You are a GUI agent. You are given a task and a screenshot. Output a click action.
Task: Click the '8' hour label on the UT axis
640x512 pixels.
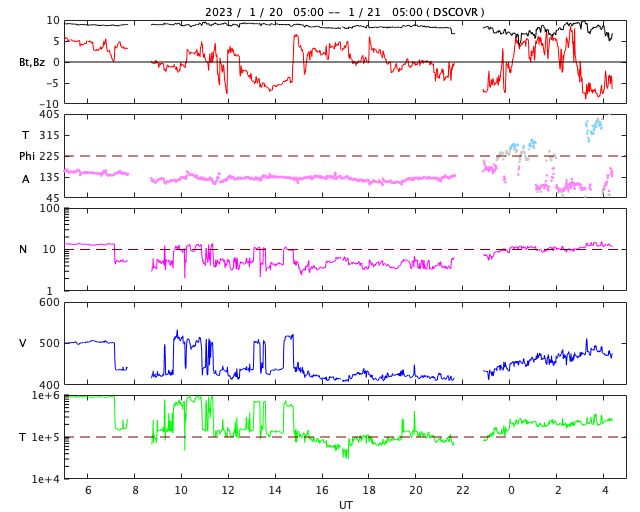coord(135,490)
